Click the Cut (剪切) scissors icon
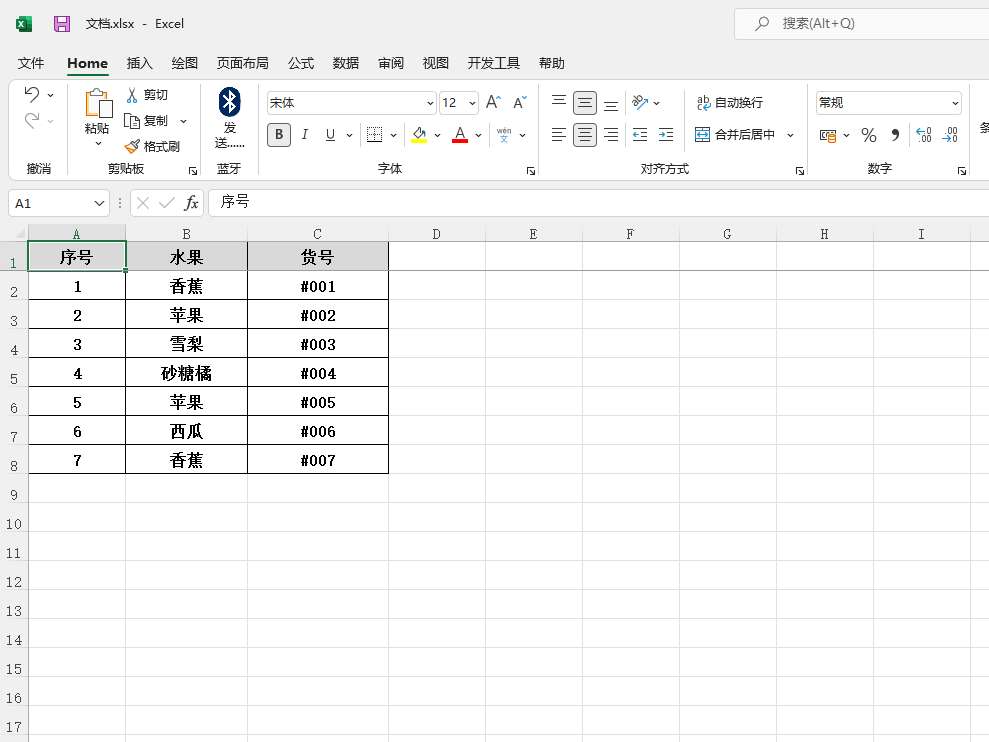 (x=132, y=95)
